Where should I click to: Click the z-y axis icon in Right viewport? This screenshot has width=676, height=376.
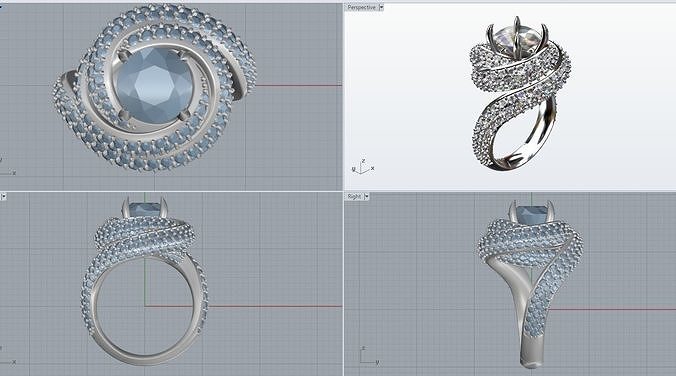tap(369, 356)
